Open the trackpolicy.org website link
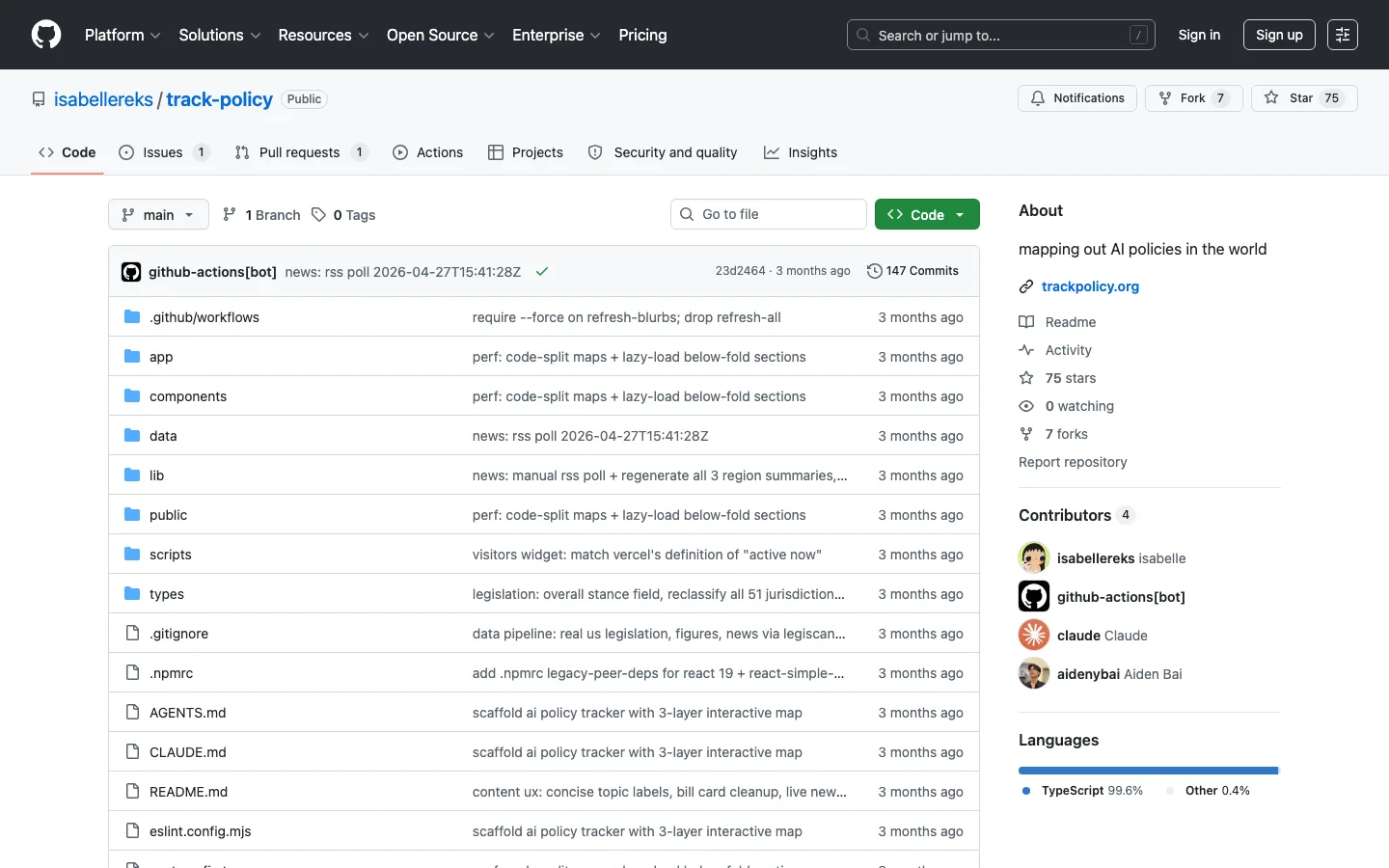Image resolution: width=1389 pixels, height=868 pixels. pos(1090,286)
